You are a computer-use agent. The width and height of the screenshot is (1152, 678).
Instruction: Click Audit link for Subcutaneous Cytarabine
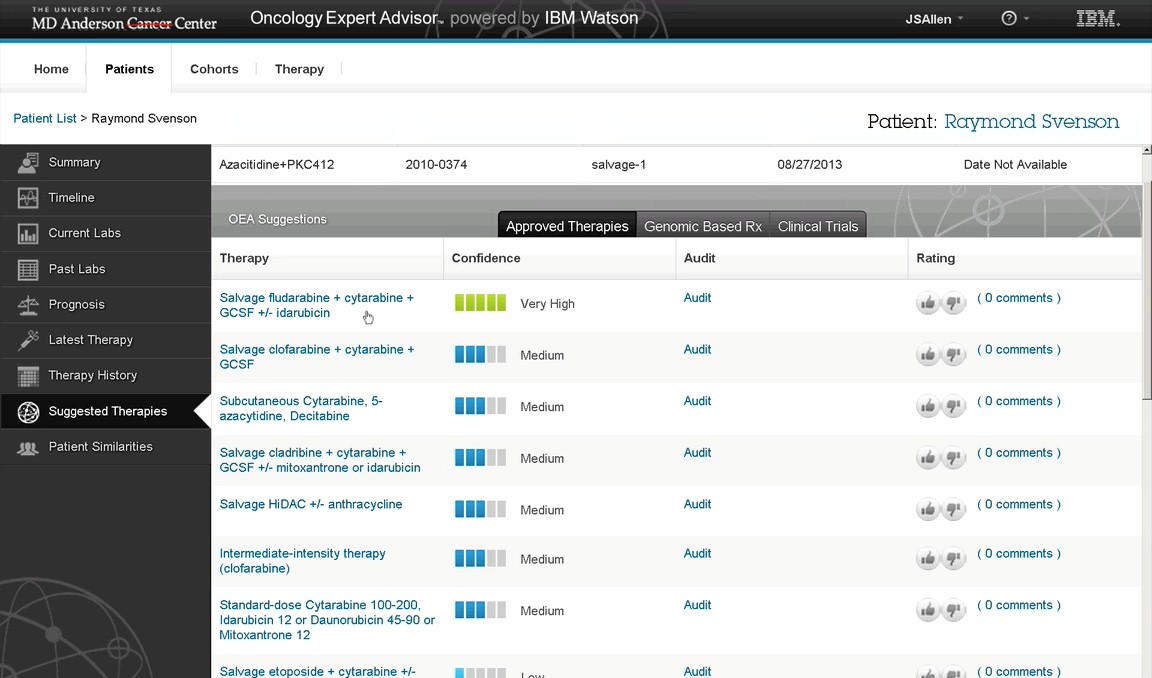(x=697, y=401)
